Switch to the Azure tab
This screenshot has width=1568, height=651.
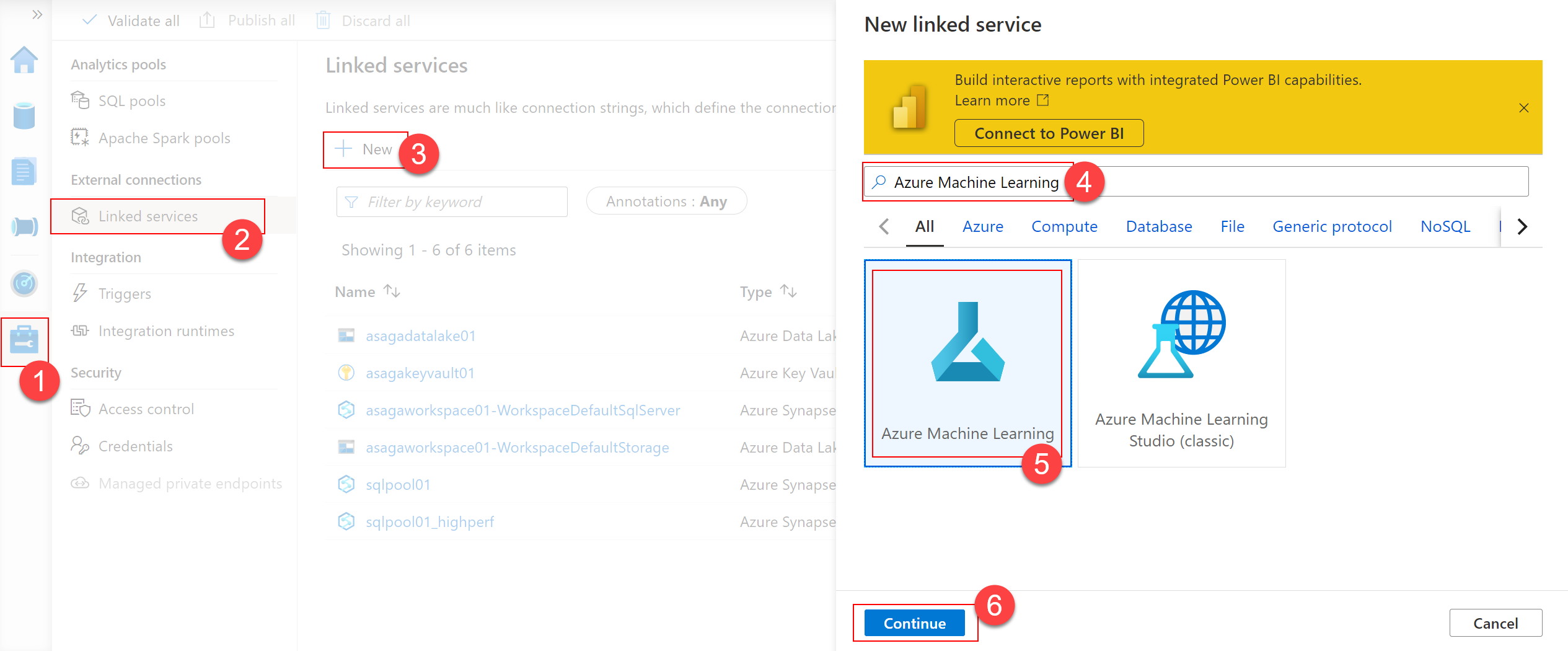point(982,226)
